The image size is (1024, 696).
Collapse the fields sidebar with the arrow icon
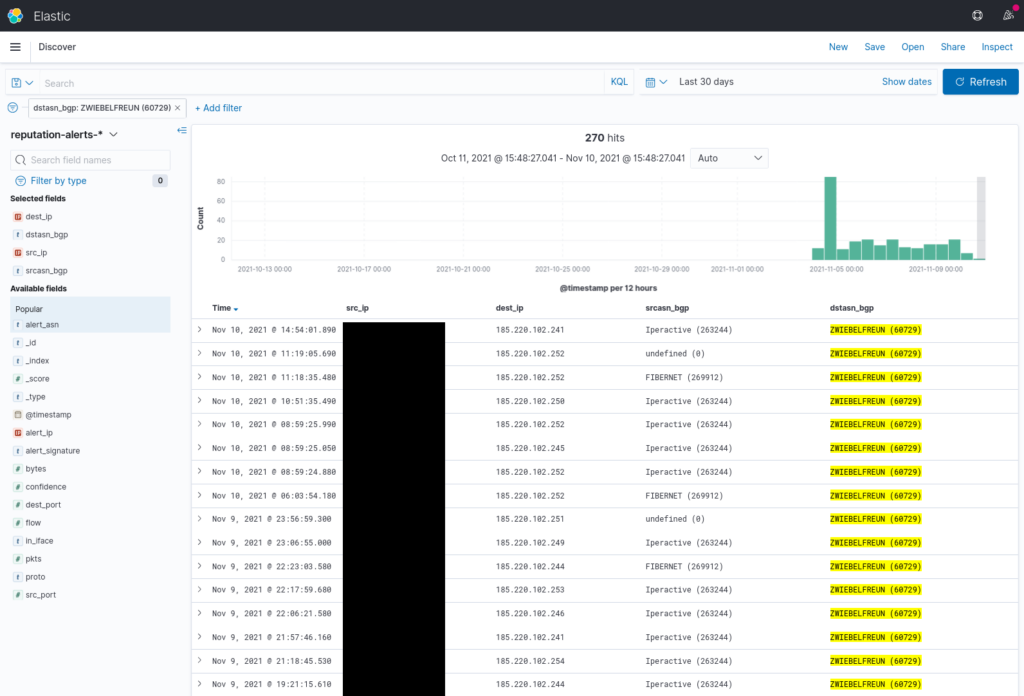click(x=181, y=131)
